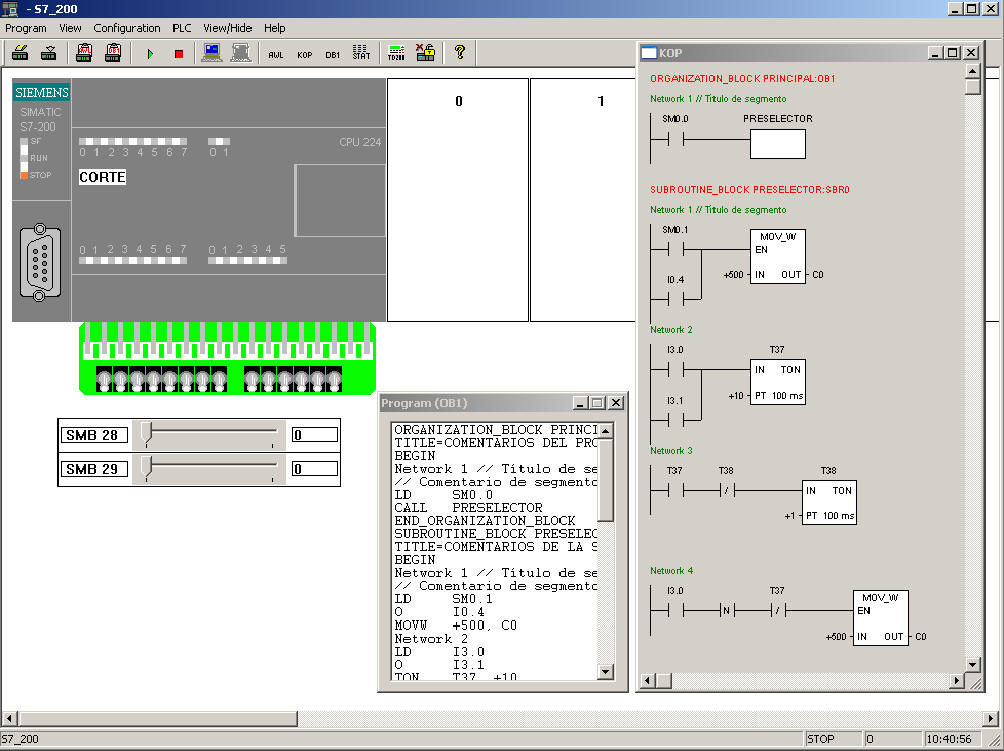Open the DB1 data block clipboard icon
Image resolution: width=1004 pixels, height=751 pixels.
point(112,53)
